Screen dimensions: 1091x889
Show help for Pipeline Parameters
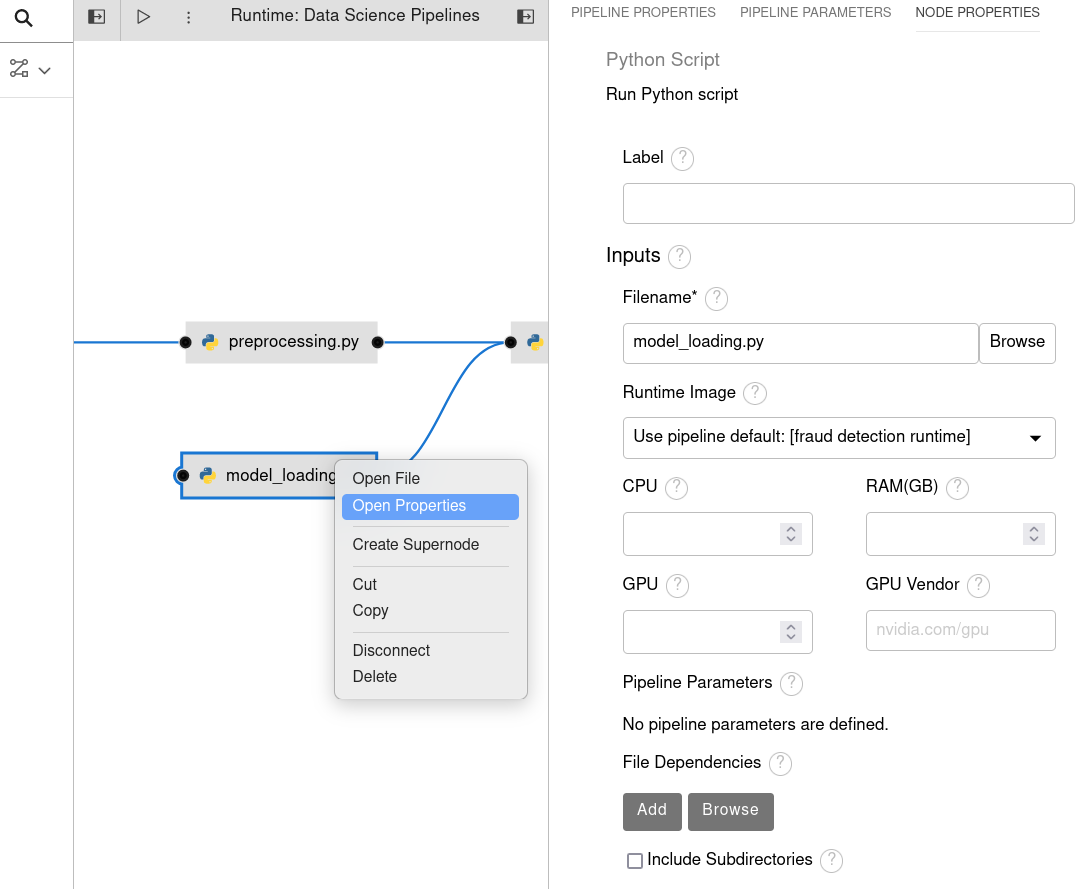tap(792, 684)
